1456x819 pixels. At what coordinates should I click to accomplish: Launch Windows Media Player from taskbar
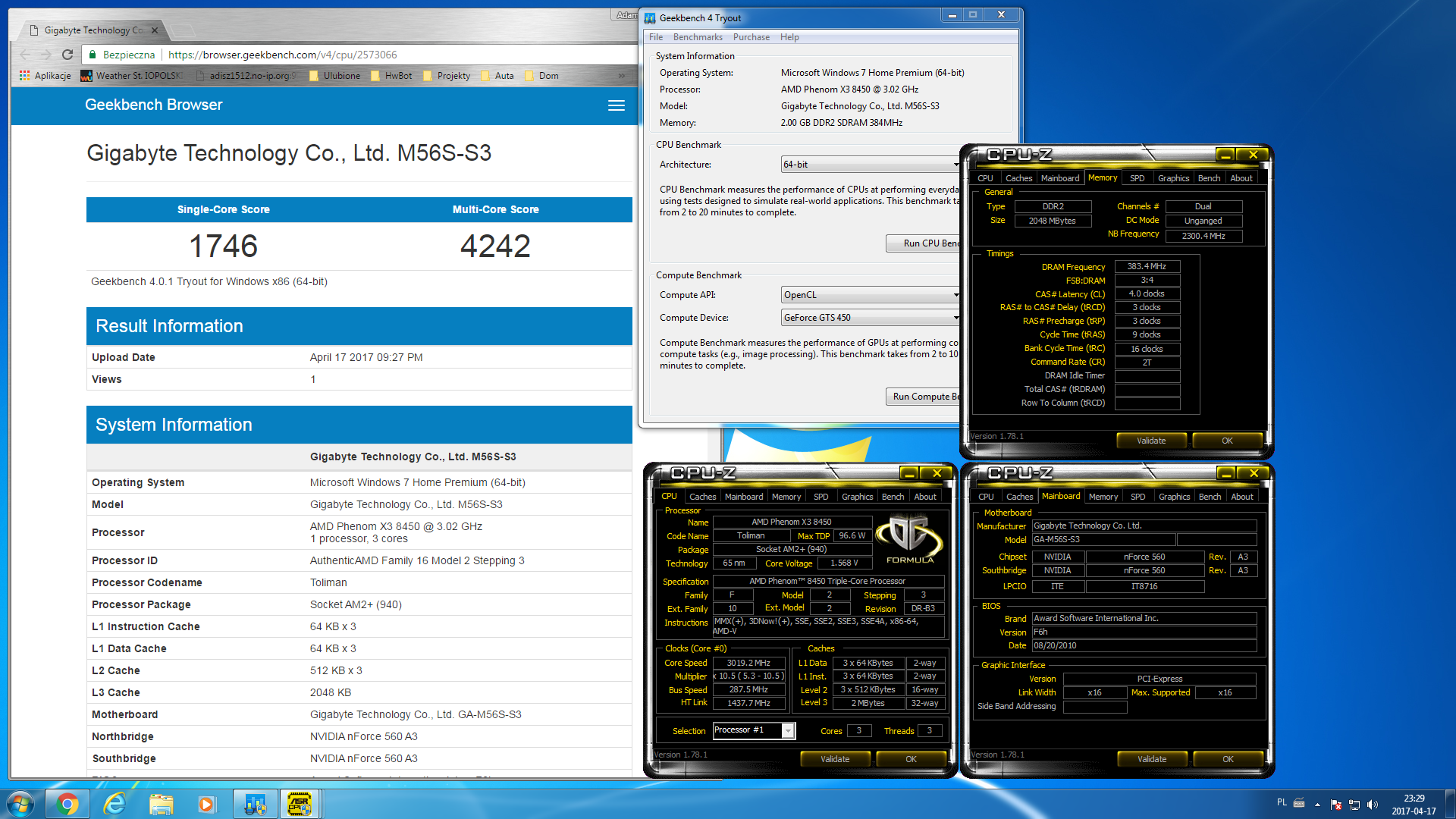pos(206,804)
